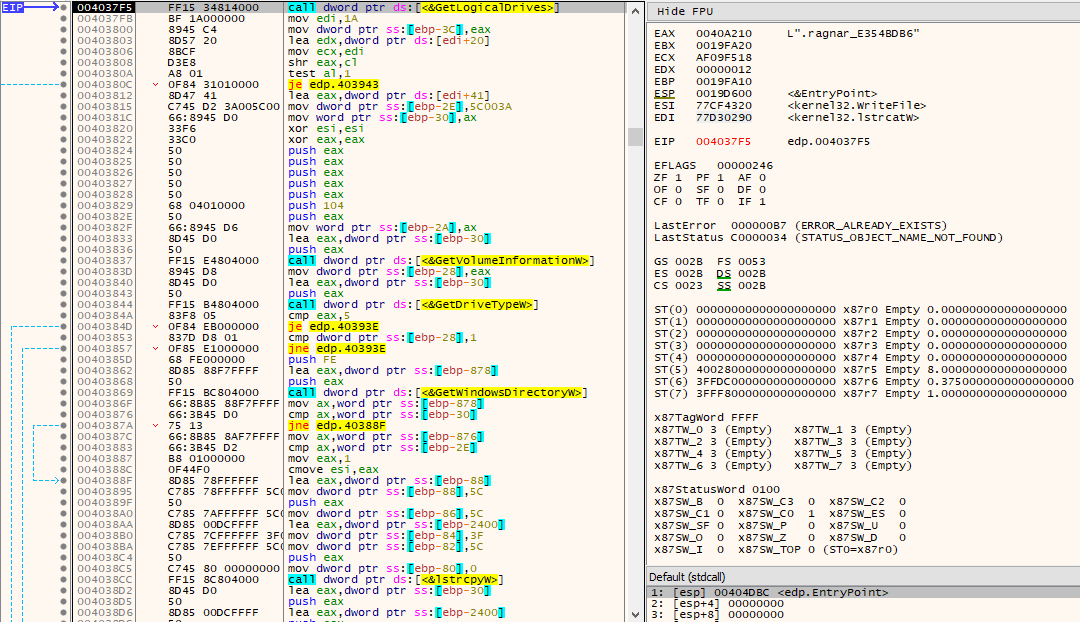Click the CF flag value
Screen dimensions: 1080x622
(679, 202)
